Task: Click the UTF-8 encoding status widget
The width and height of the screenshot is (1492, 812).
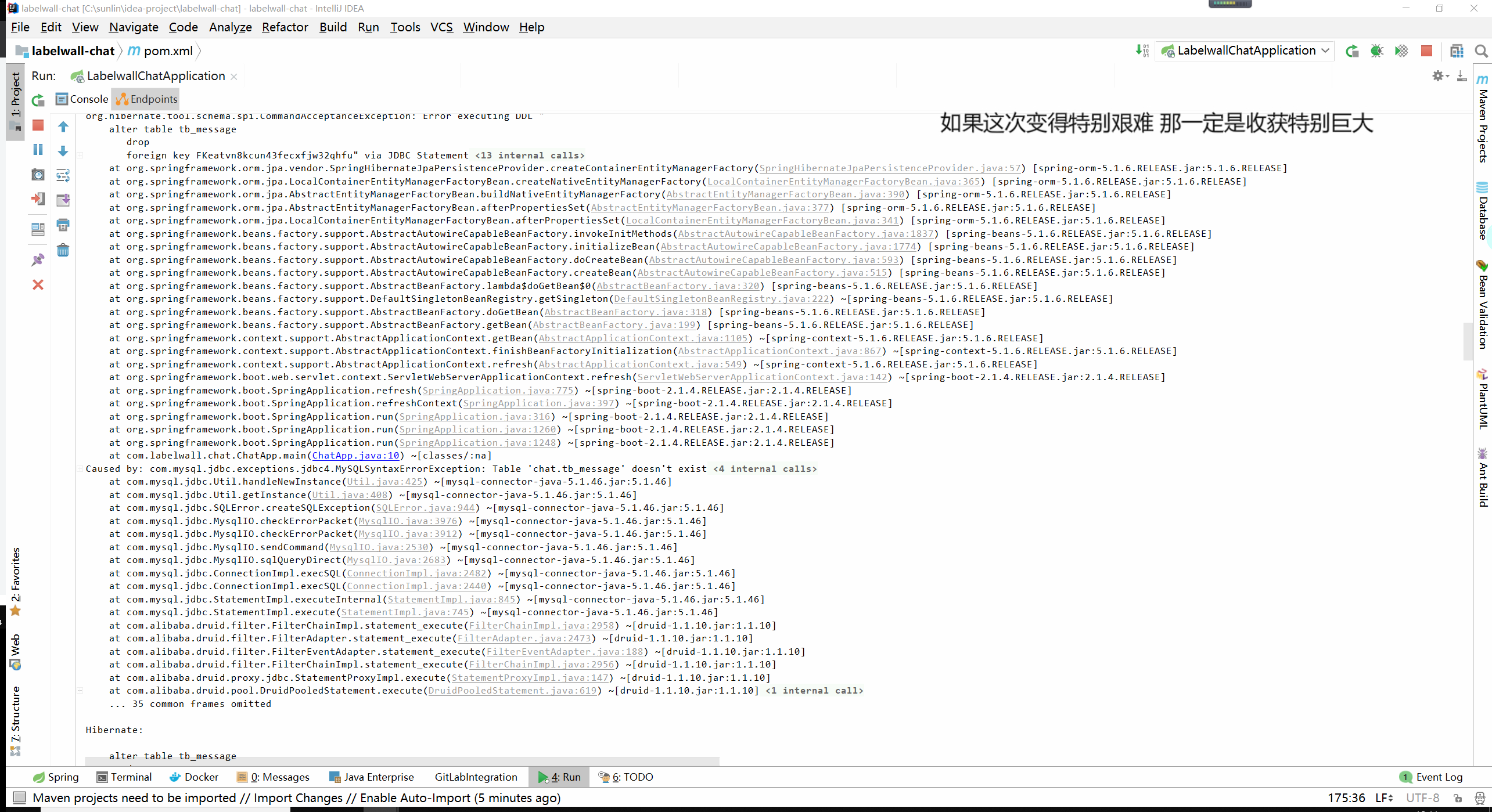Action: (1422, 798)
